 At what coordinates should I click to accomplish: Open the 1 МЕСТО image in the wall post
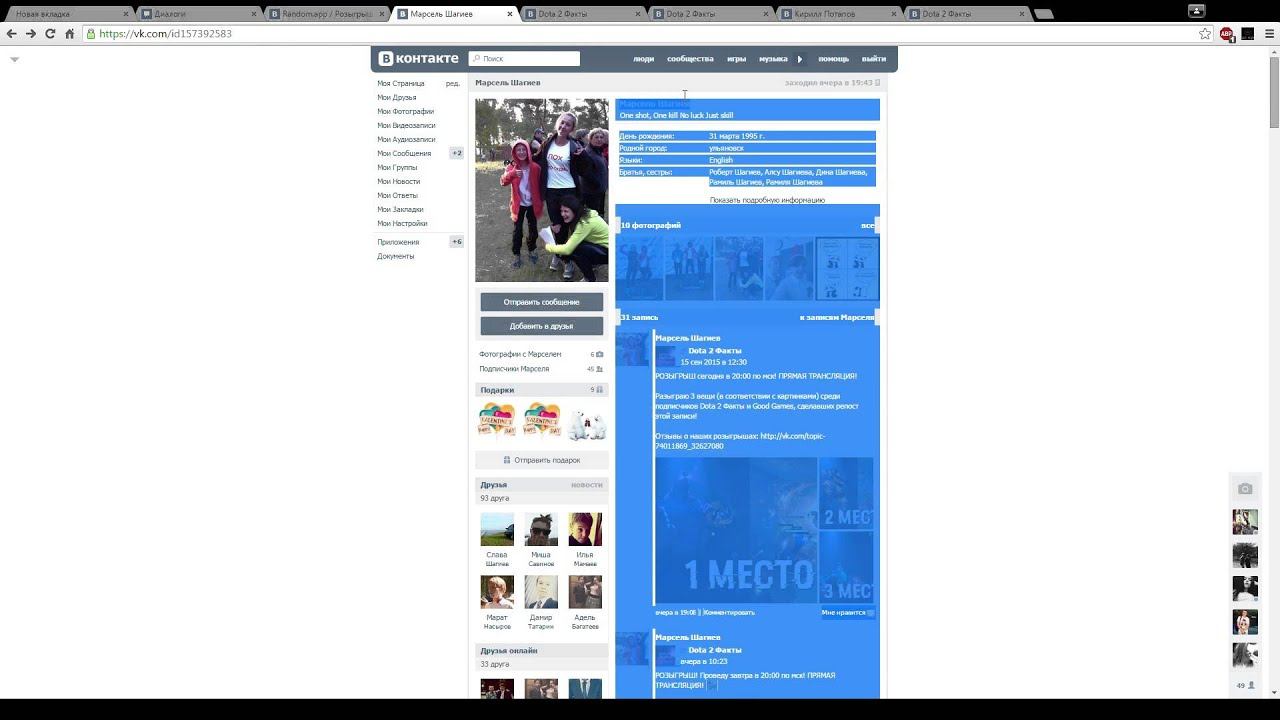(x=736, y=530)
